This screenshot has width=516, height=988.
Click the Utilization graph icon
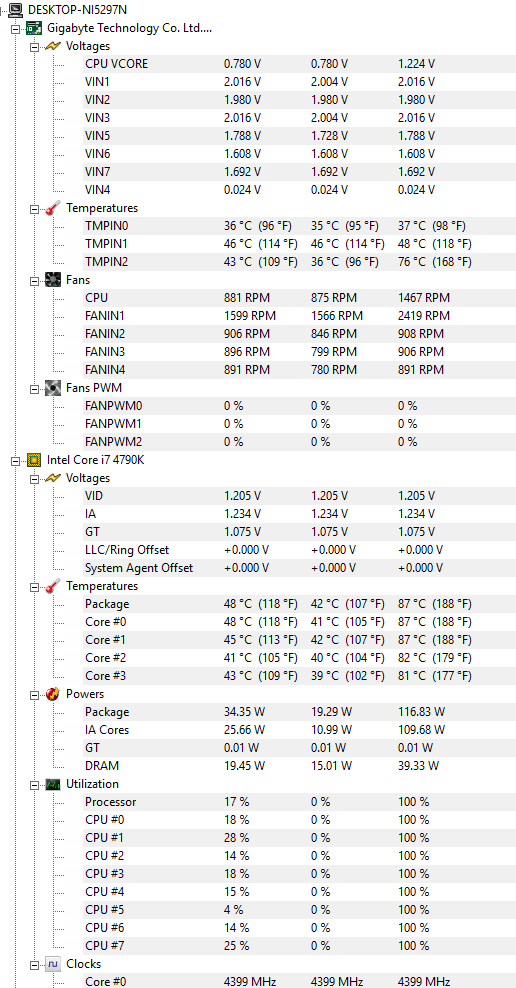tap(54, 784)
